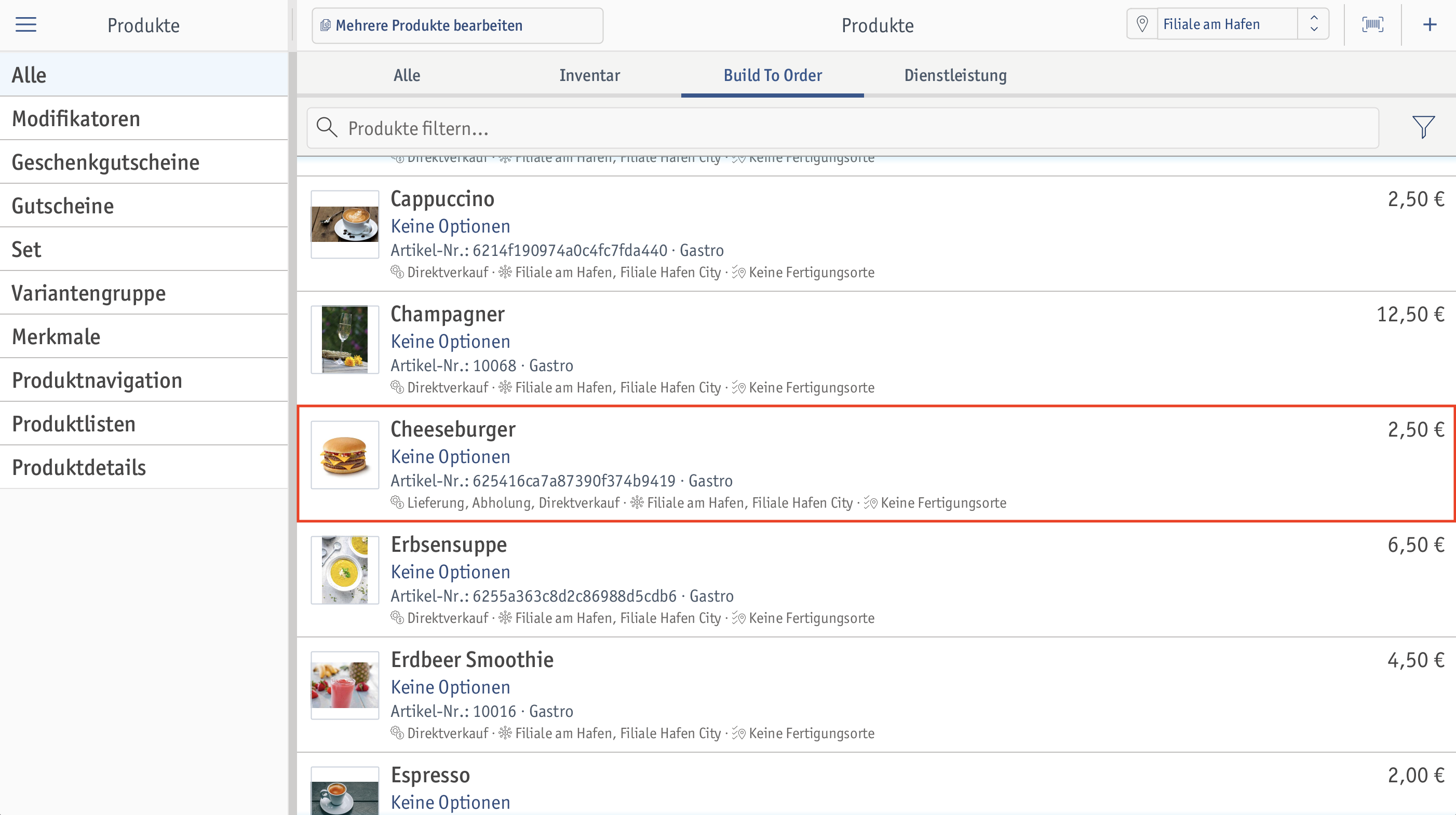Focus the Produkte filtern search field

842,128
